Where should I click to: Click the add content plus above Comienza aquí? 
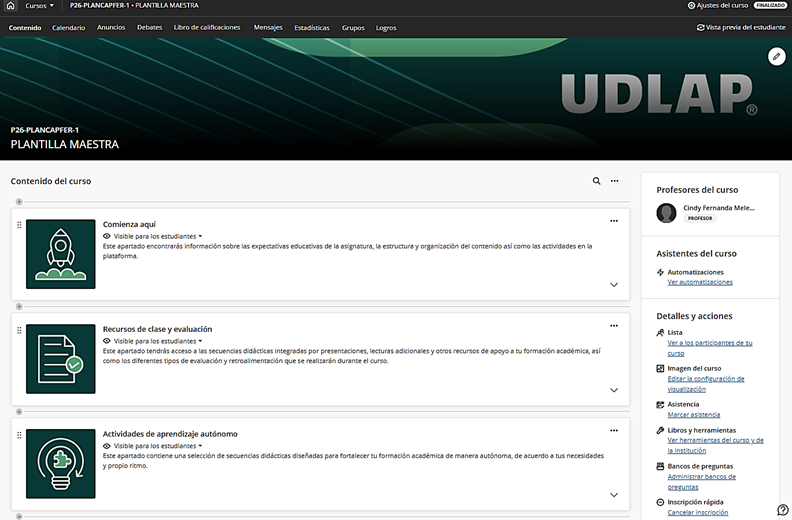pyautogui.click(x=19, y=203)
